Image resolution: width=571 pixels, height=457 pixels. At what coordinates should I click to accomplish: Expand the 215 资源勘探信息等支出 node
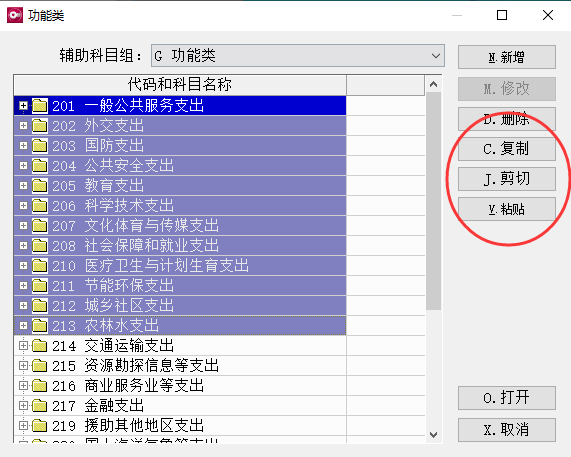[23, 365]
